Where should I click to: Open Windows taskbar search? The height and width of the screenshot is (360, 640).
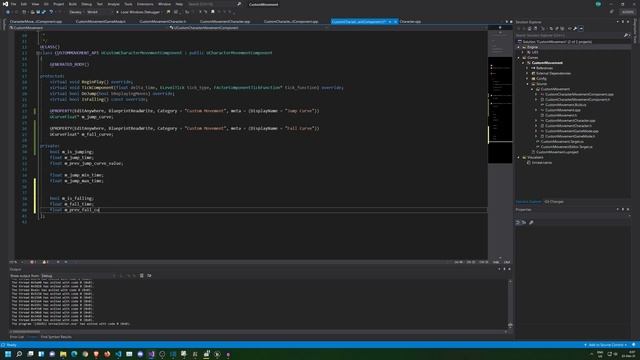pos(19,354)
